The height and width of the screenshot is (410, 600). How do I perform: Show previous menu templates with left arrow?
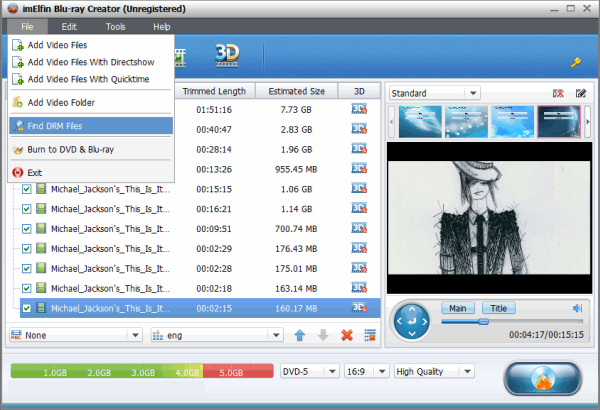(x=391, y=122)
